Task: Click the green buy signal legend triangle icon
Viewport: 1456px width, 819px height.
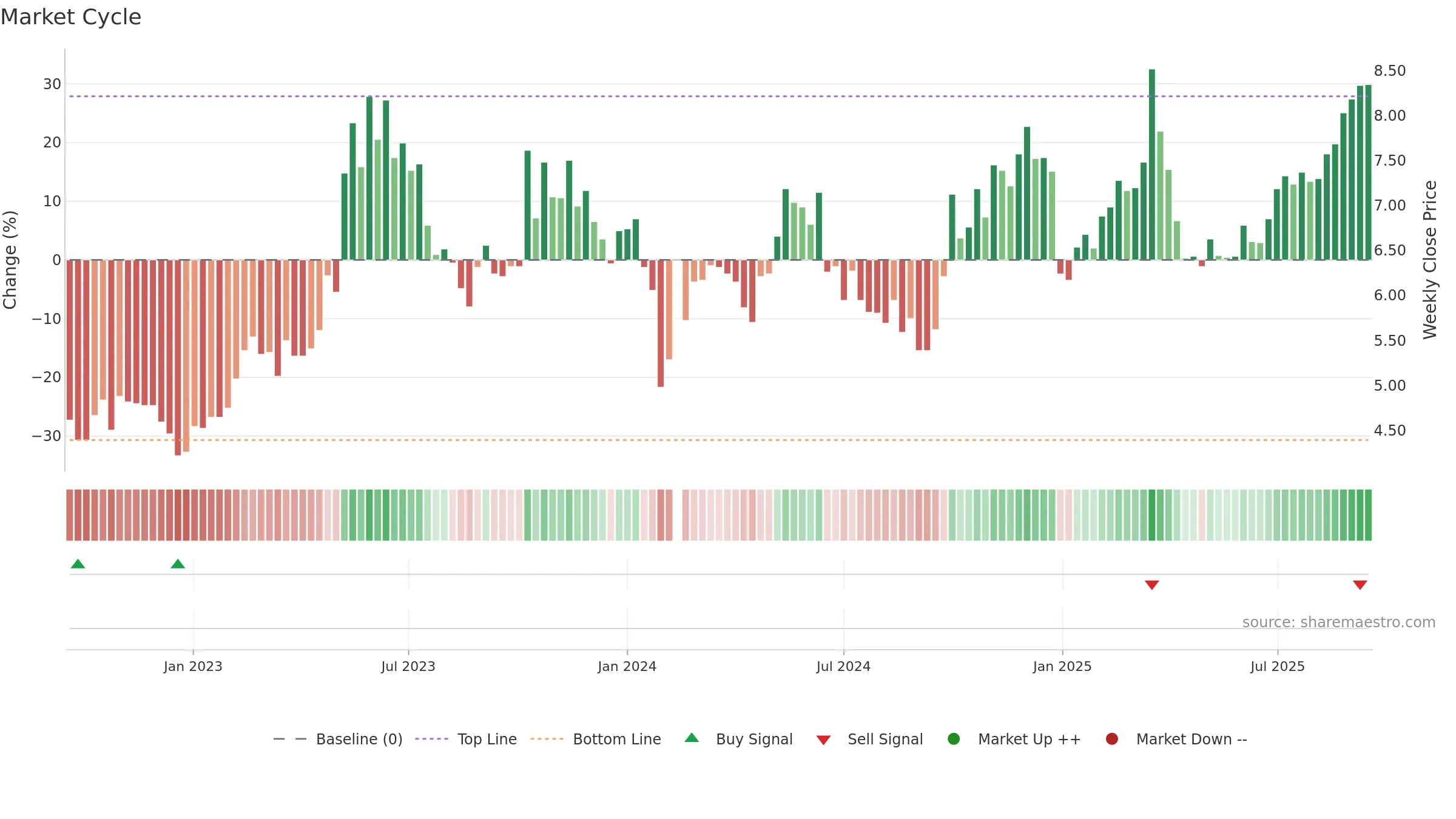Action: click(x=692, y=738)
